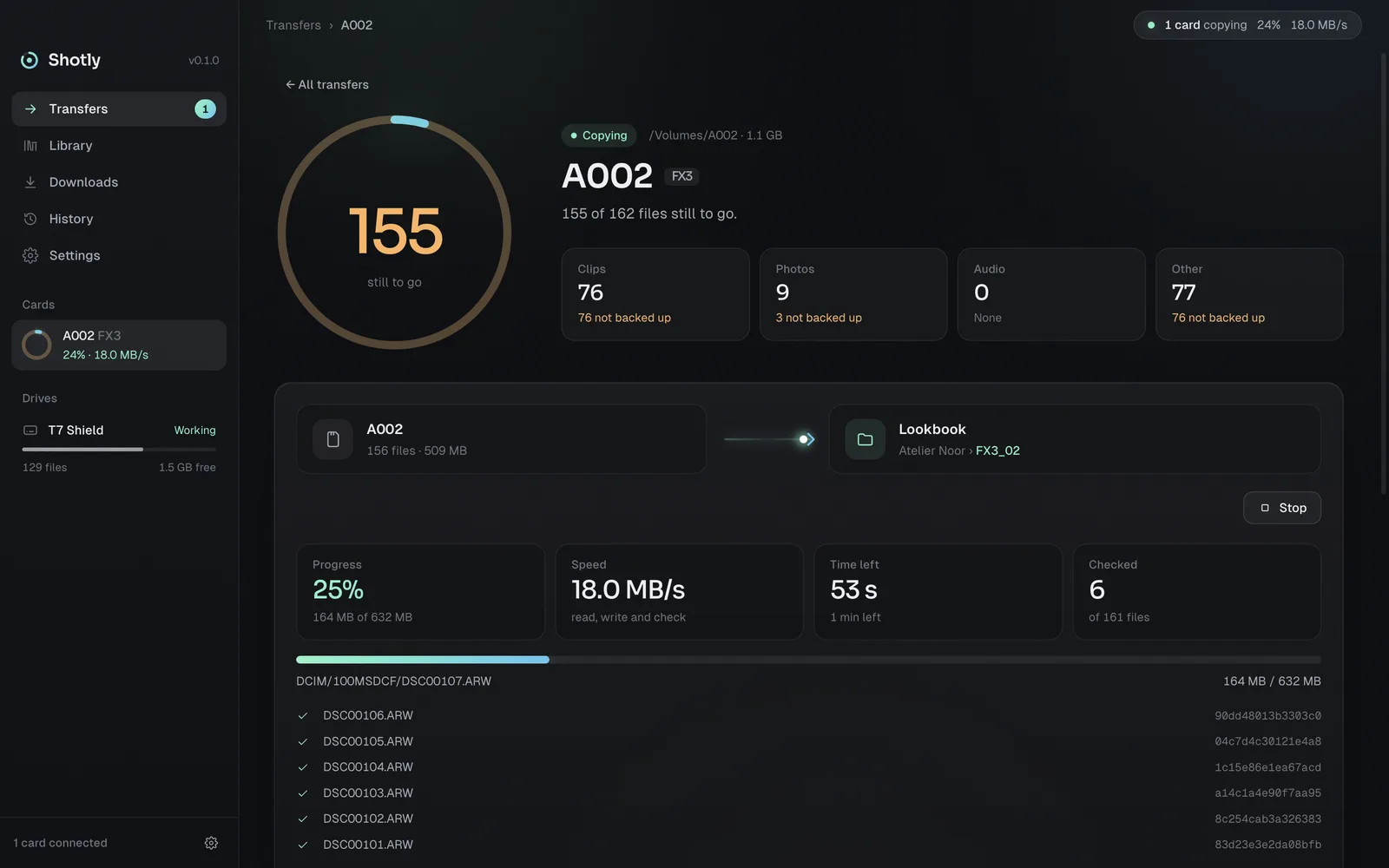Switch to the History section

pos(119,219)
